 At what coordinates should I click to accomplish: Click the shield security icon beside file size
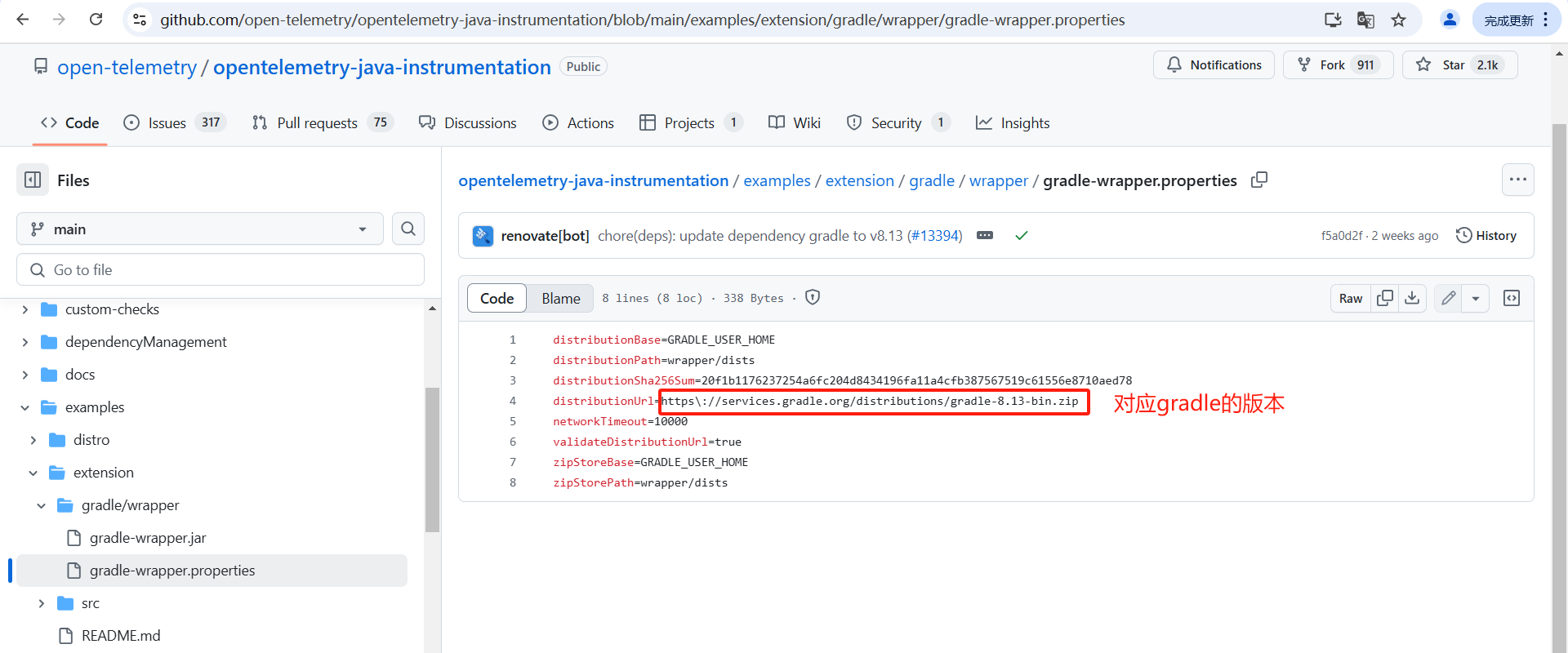coord(813,298)
